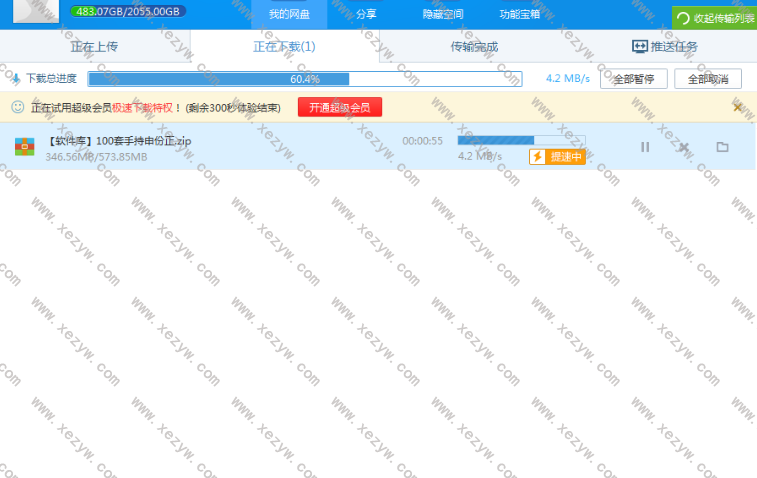Image resolution: width=757 pixels, height=478 pixels.
Task: Click the 提速中 speed-up badge
Action: pyautogui.click(x=557, y=157)
